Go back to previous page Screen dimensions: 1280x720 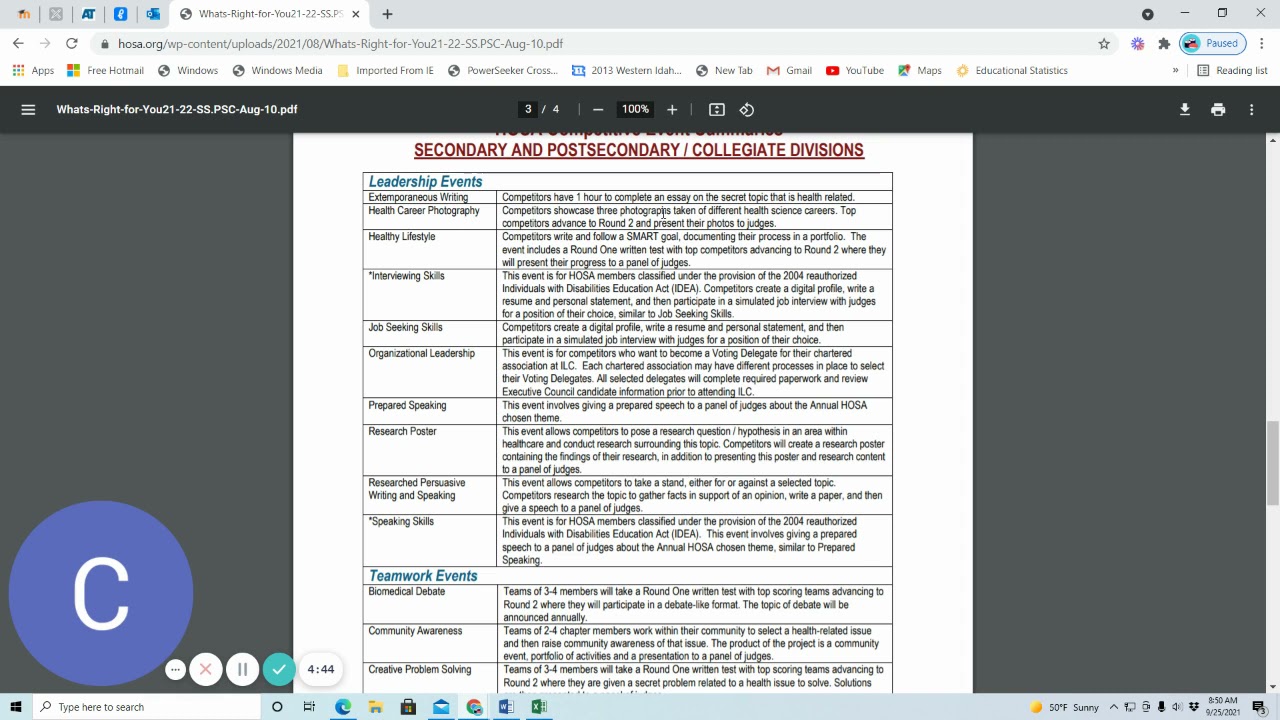tap(18, 44)
